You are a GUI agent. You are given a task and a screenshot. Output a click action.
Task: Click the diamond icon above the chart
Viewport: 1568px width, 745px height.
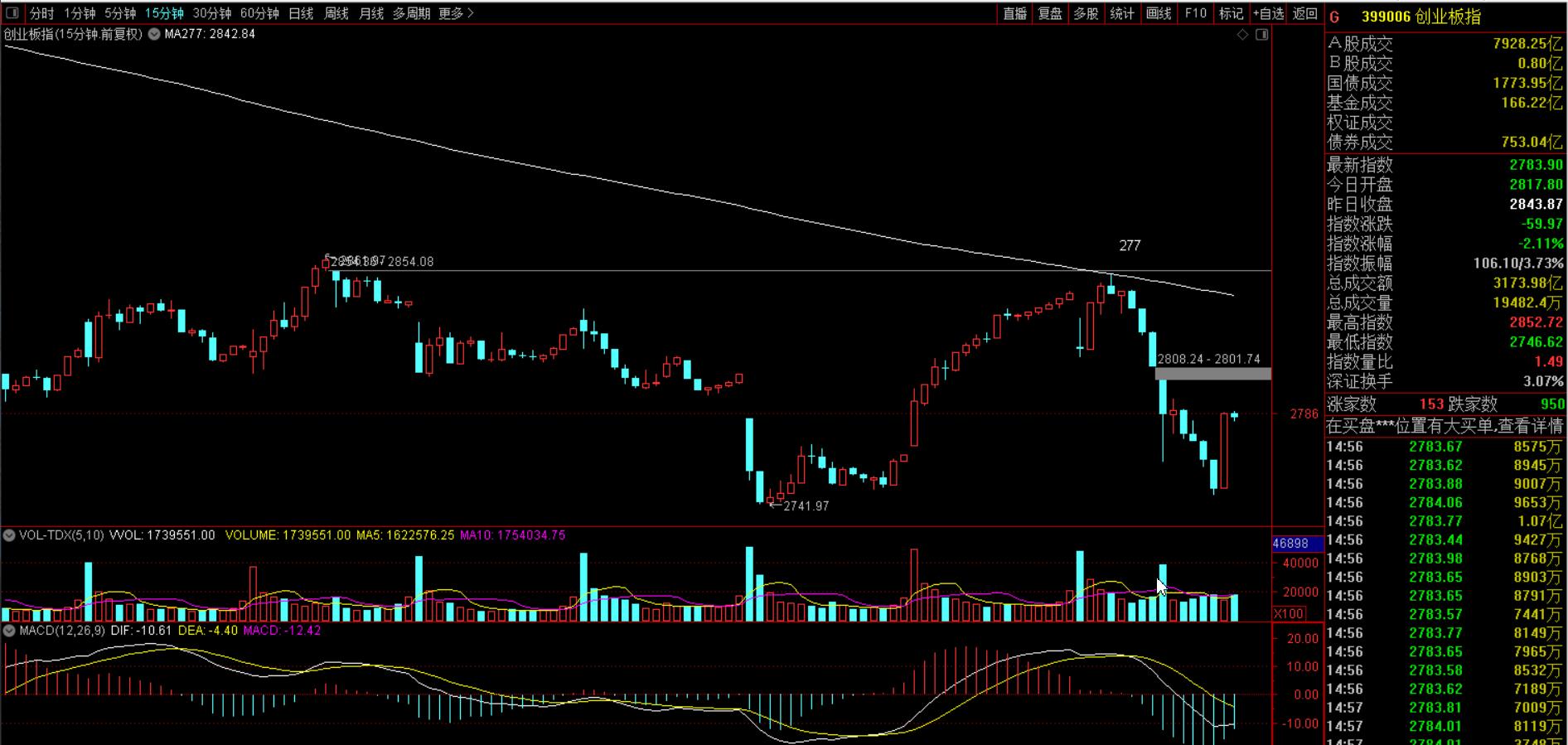pos(1242,35)
